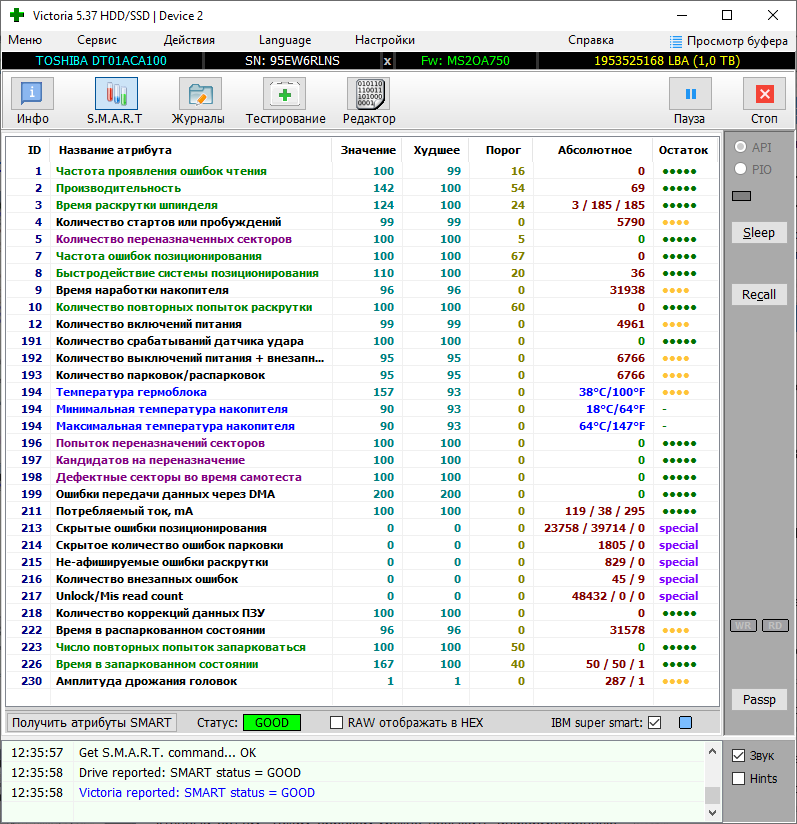Enable RAW отображать в HEX checkbox
This screenshot has height=824, width=797.
pos(337,723)
